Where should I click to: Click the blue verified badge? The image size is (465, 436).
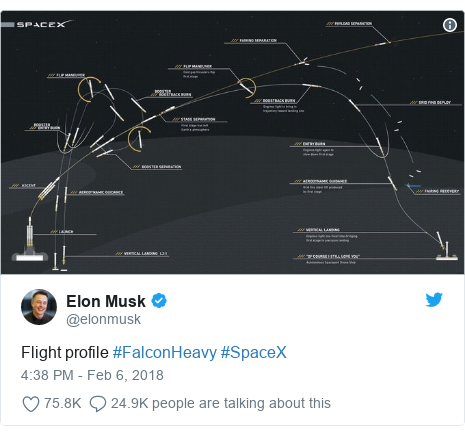pos(159,301)
